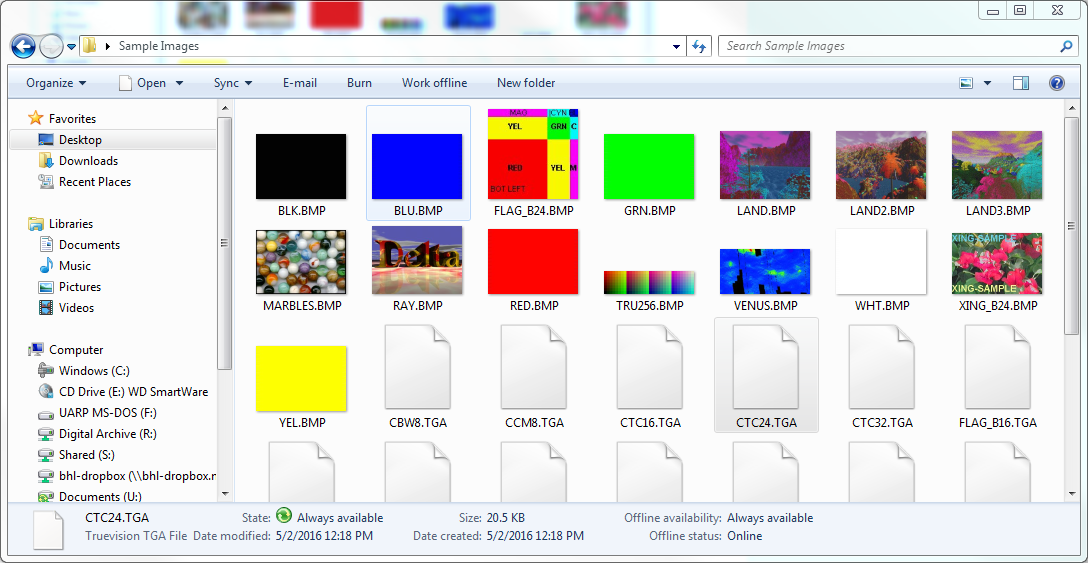Open the recent pages dropdown arrow

(71, 47)
